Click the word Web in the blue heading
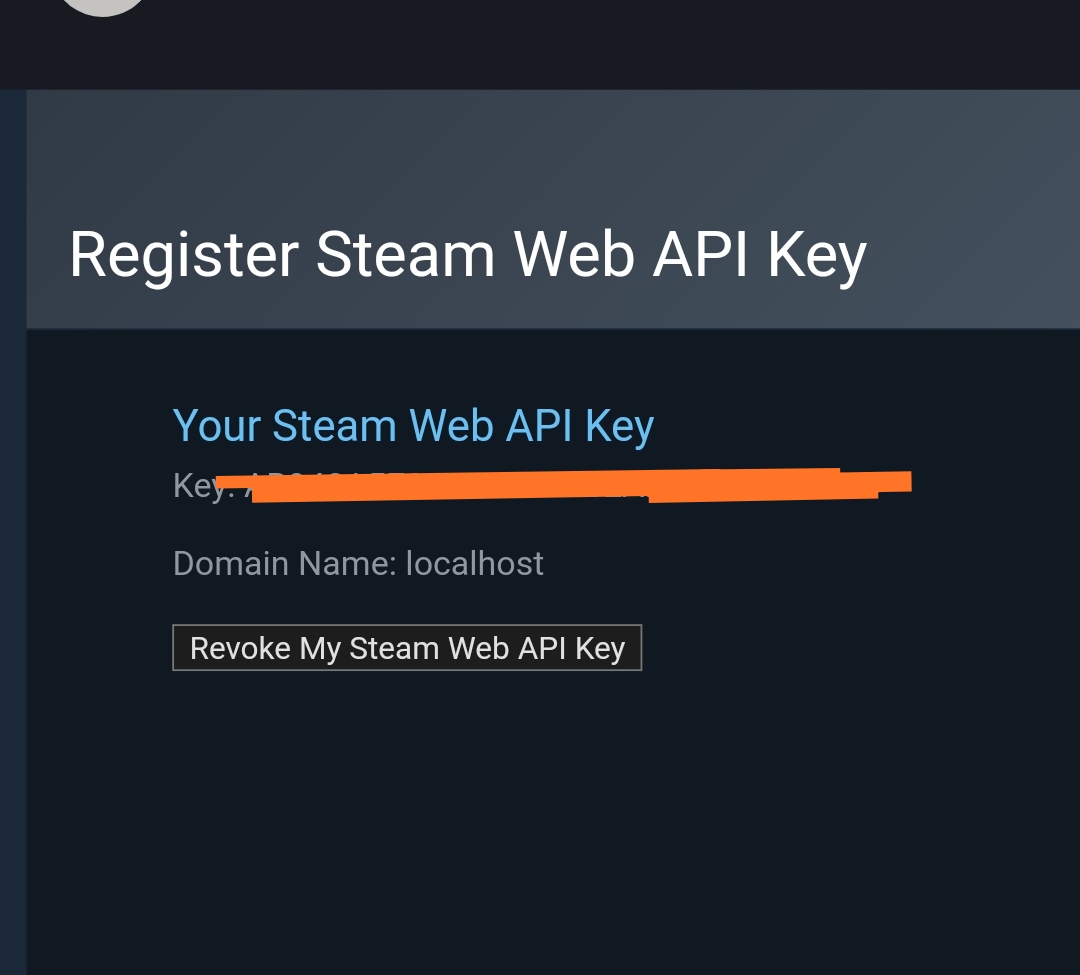Viewport: 1080px width, 975px height. point(451,426)
